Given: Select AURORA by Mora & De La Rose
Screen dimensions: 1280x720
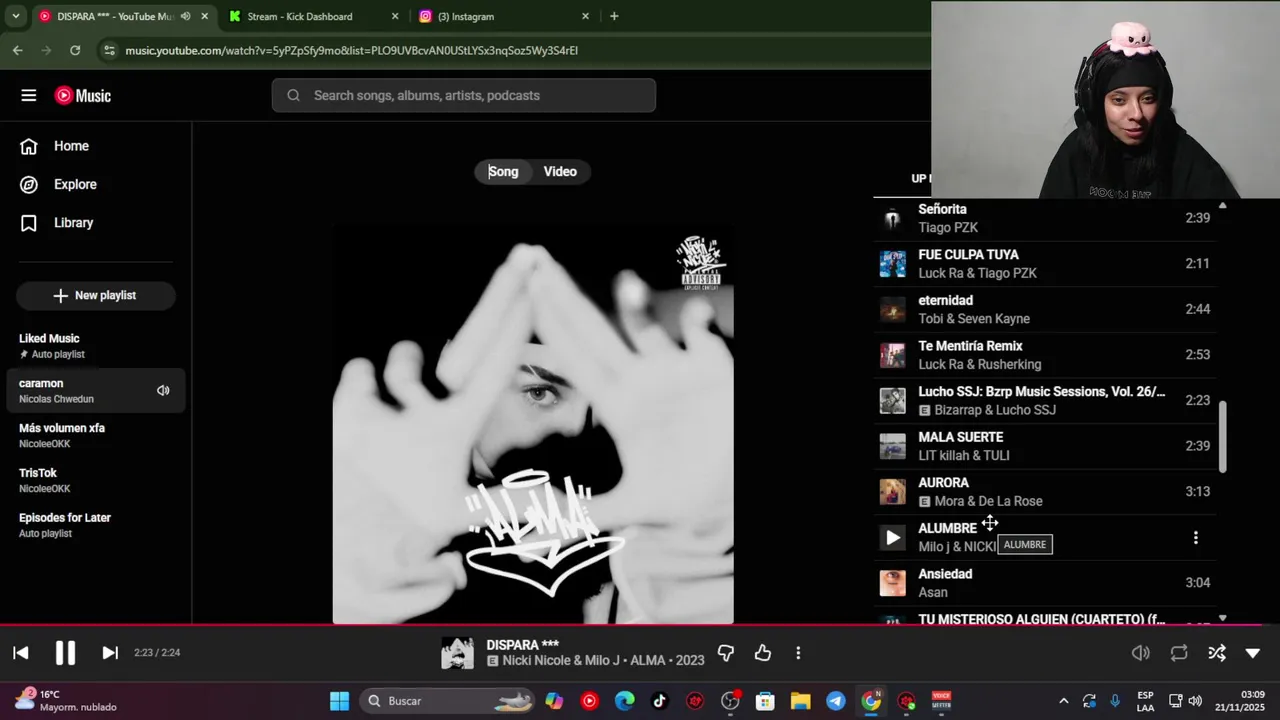Looking at the screenshot, I should click(1045, 492).
